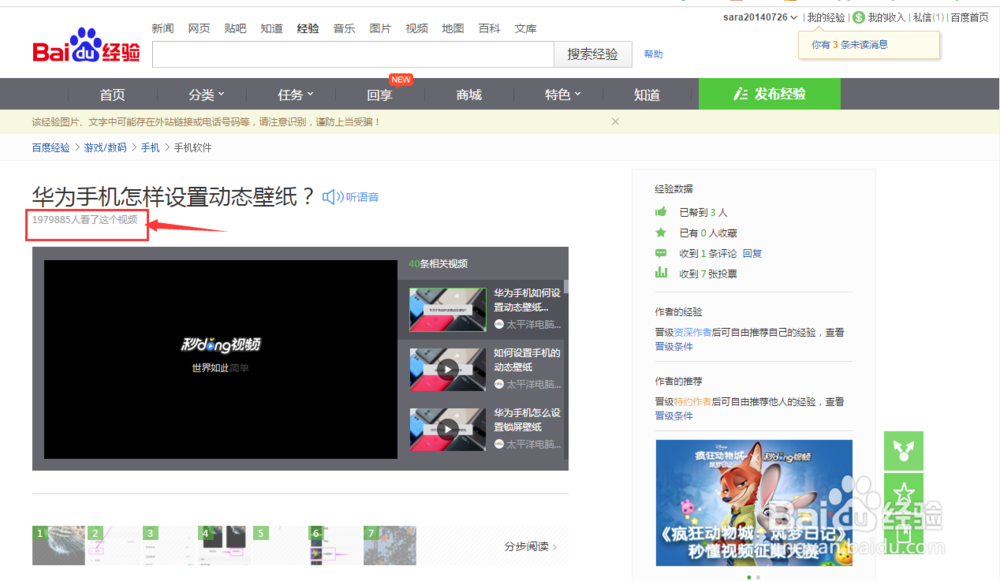Click the star icon beside 已有 0 人收藏

point(661,232)
